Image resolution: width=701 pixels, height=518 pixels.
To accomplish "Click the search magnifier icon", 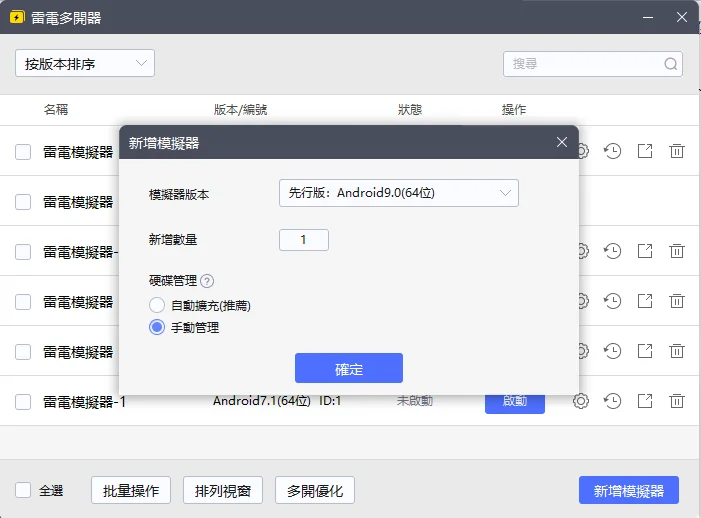I will point(671,64).
